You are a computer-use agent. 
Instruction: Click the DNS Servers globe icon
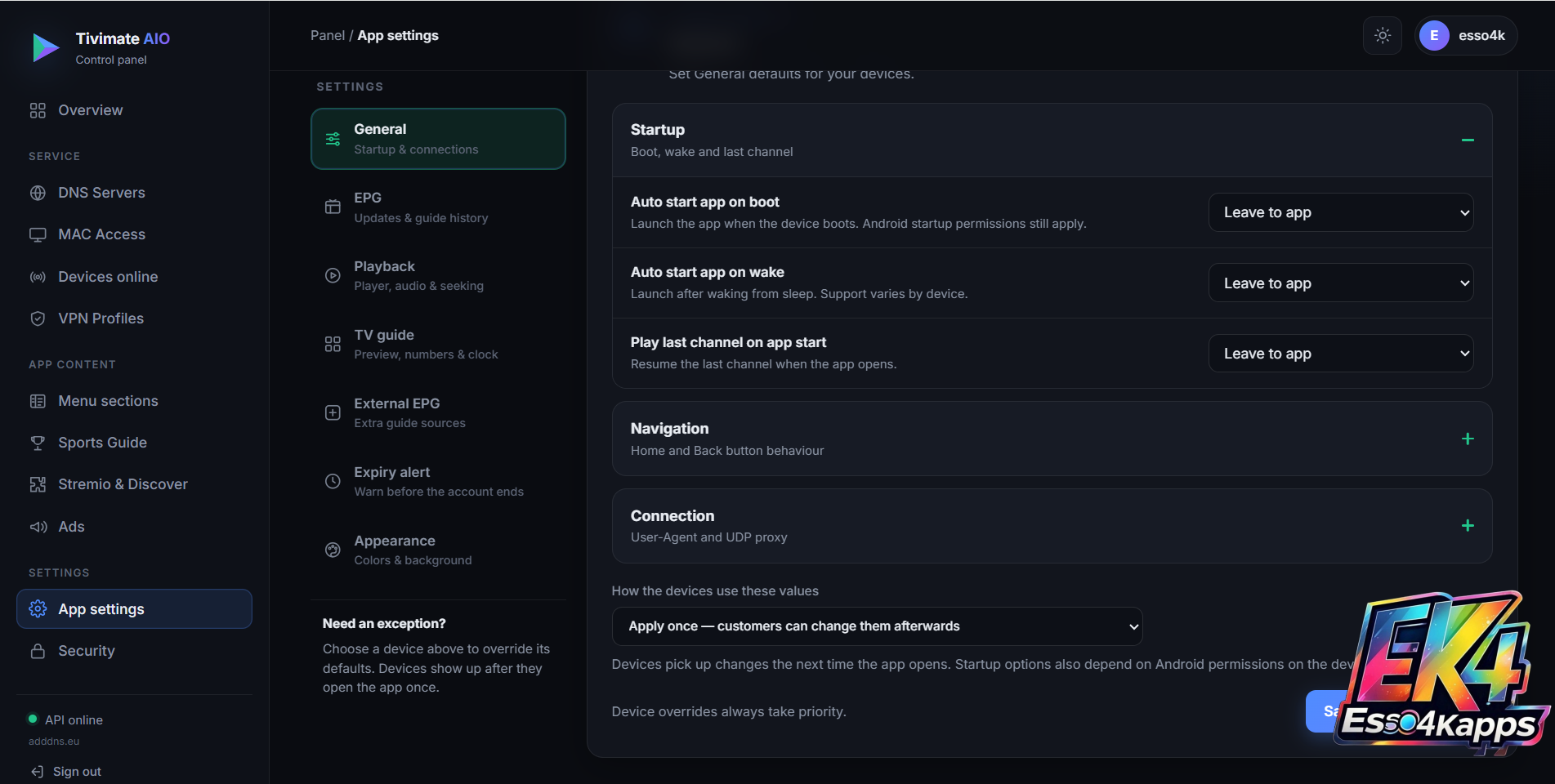click(38, 193)
